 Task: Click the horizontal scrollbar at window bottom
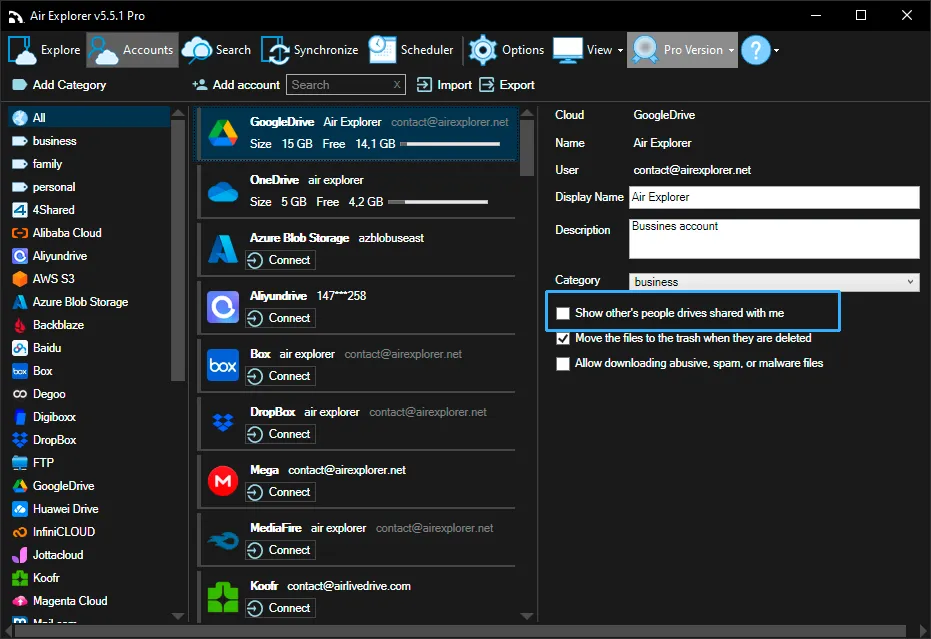(460, 631)
